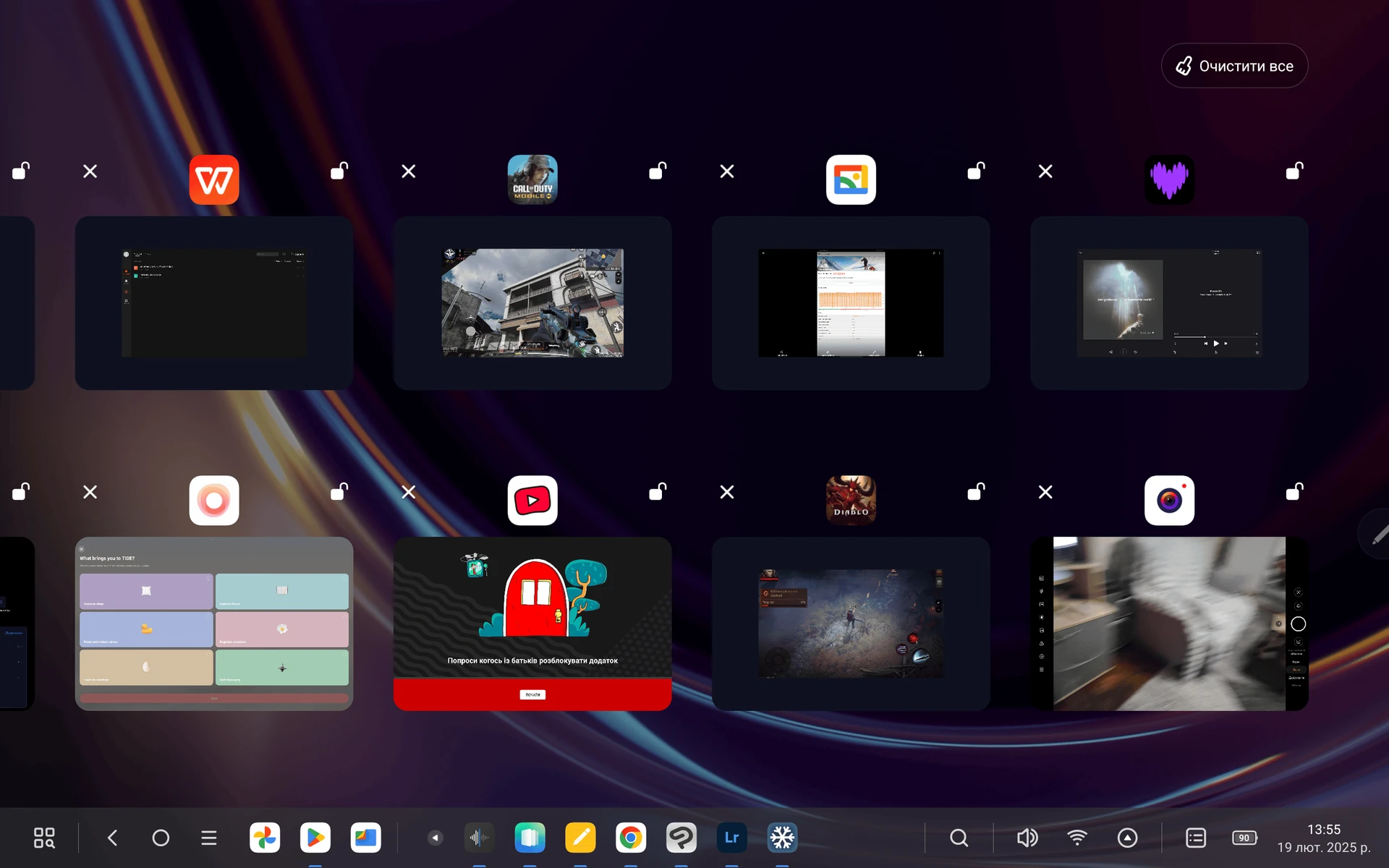Screen dimensions: 1389x868
Task: Open the Camera preview thumbnail
Action: 1169,624
